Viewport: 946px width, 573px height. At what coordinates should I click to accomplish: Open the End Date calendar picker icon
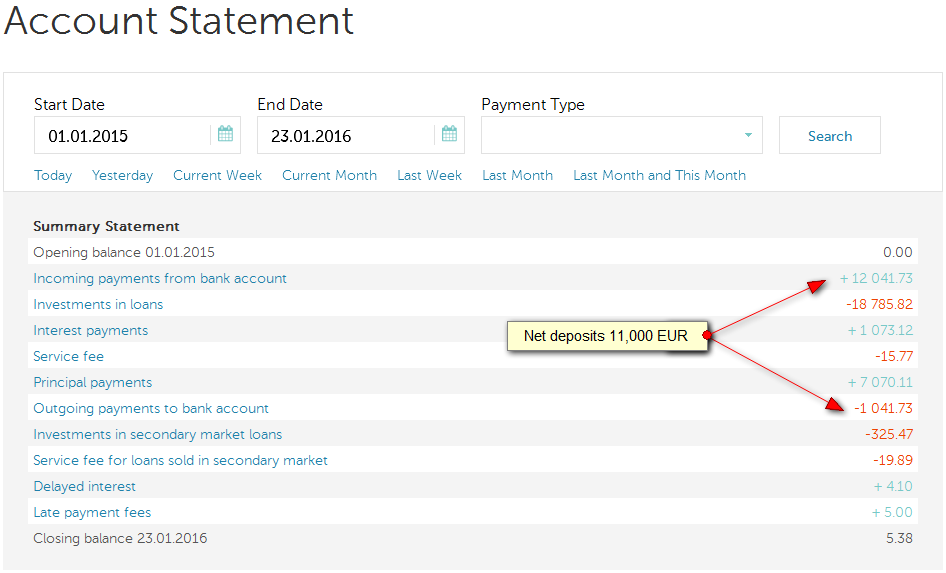click(449, 134)
